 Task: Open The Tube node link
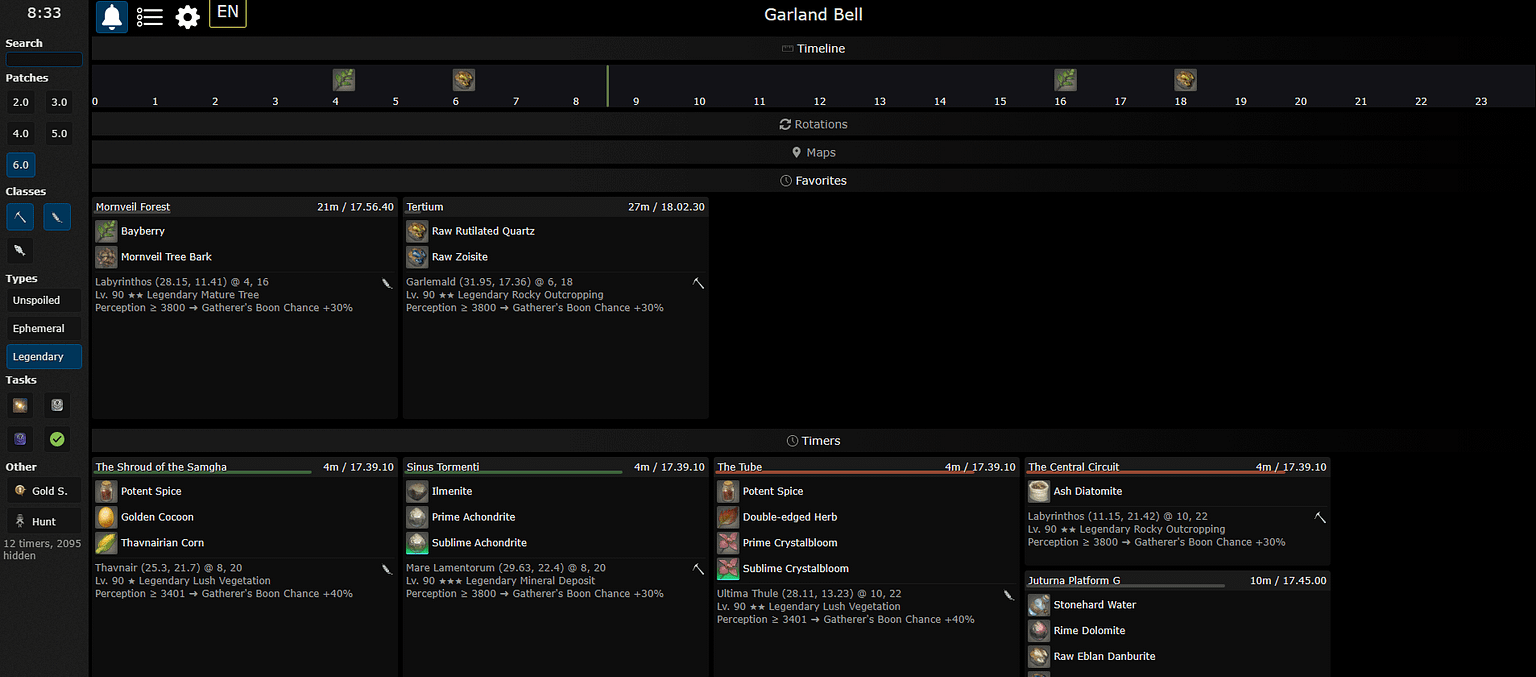tap(740, 467)
